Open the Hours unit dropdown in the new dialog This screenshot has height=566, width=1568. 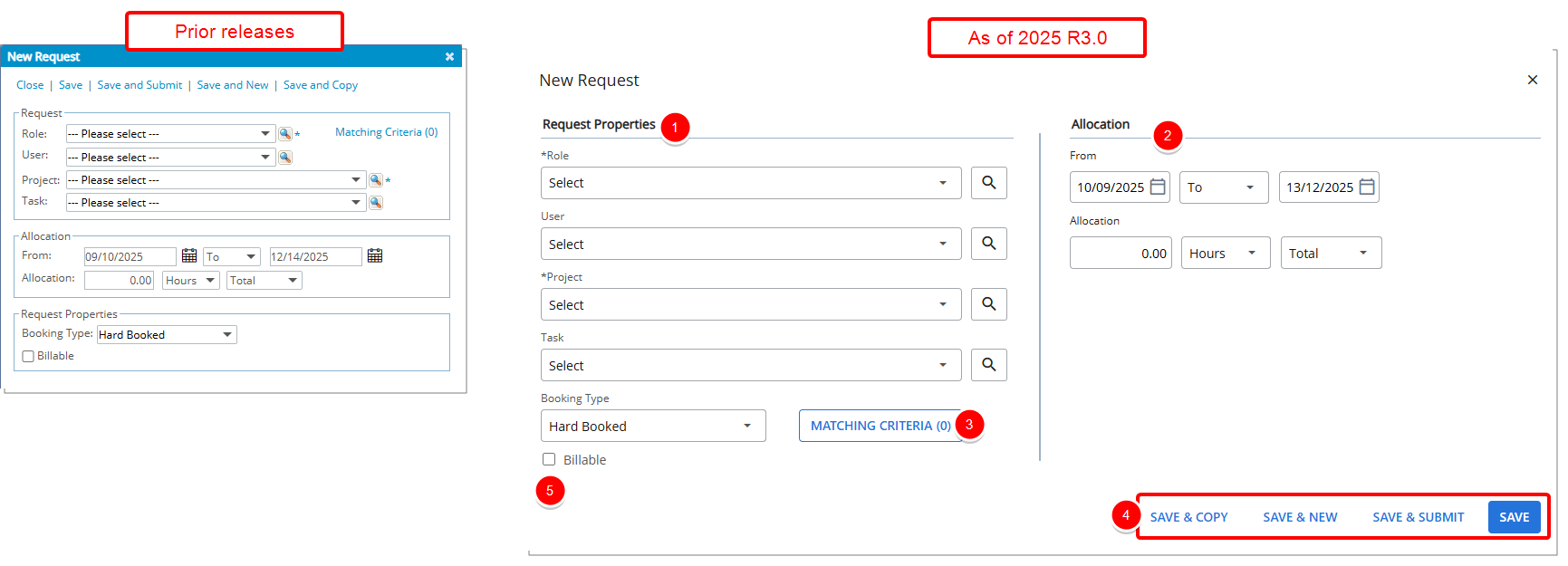1224,254
